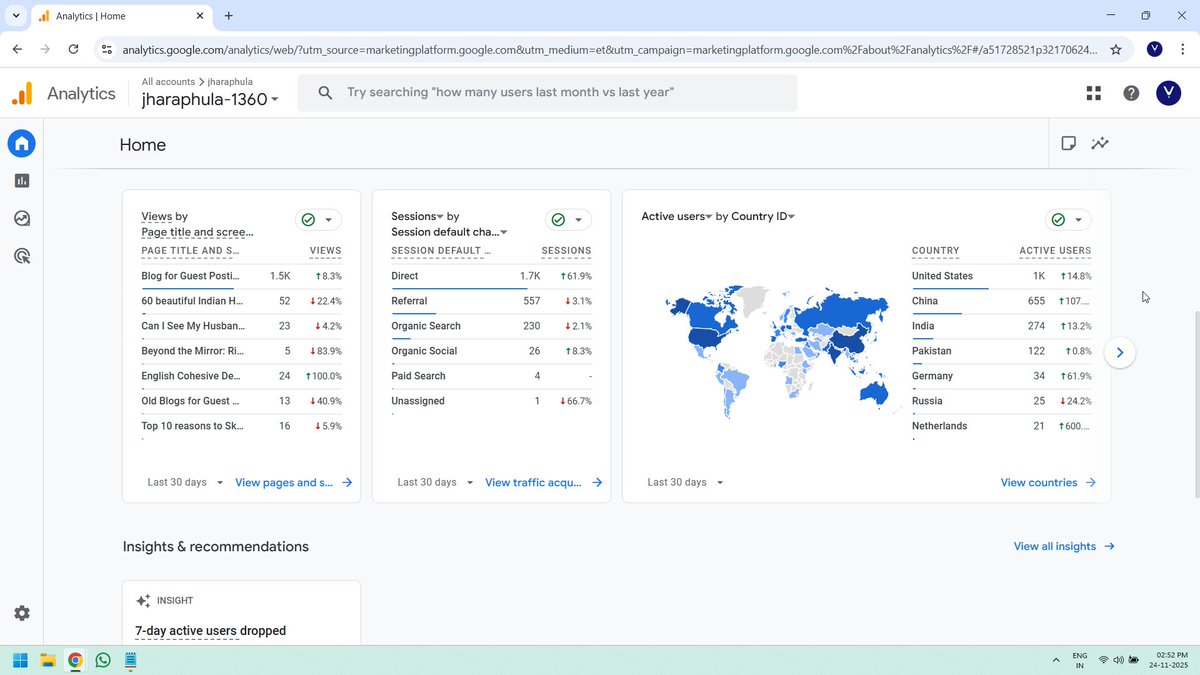
Task: Click the note icon beside Home header
Action: tap(1068, 143)
